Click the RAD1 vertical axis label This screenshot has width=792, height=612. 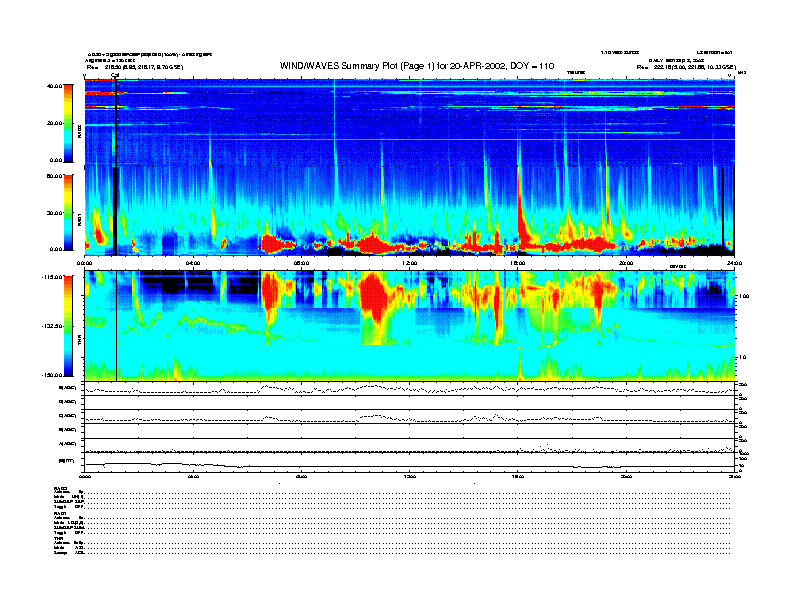pyautogui.click(x=79, y=219)
